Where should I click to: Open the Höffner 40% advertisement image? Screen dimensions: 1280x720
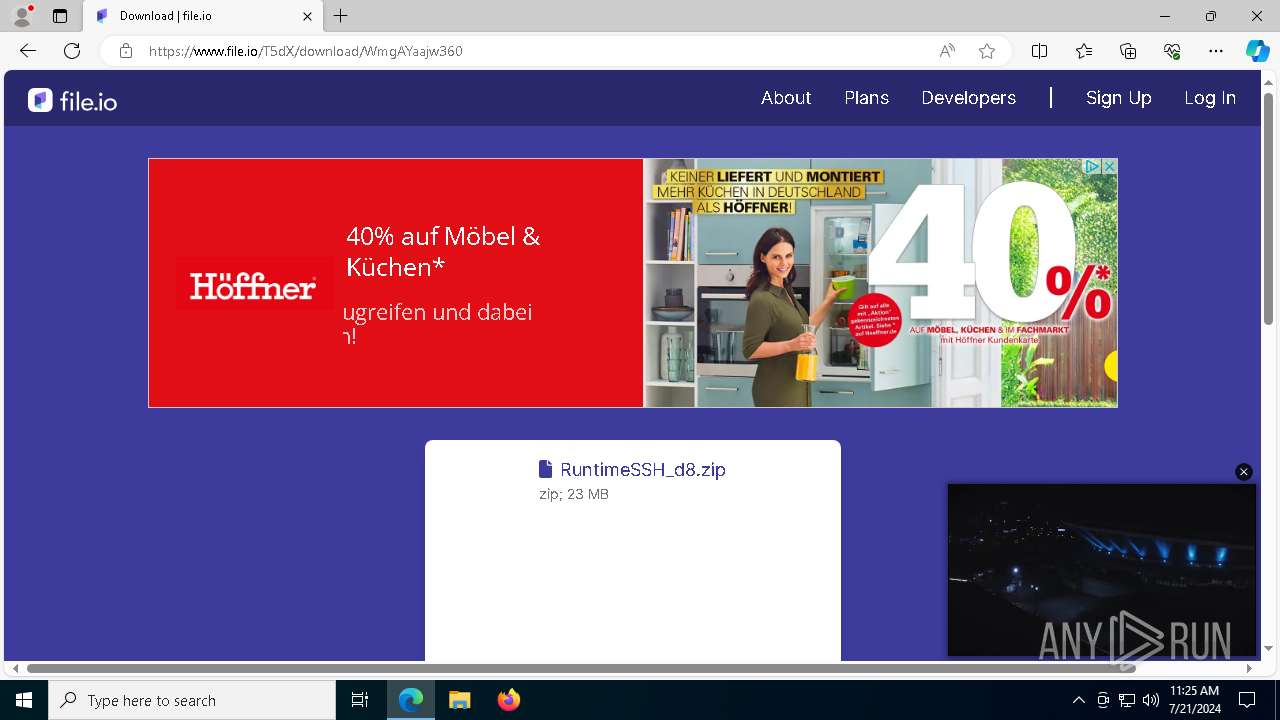pos(880,283)
